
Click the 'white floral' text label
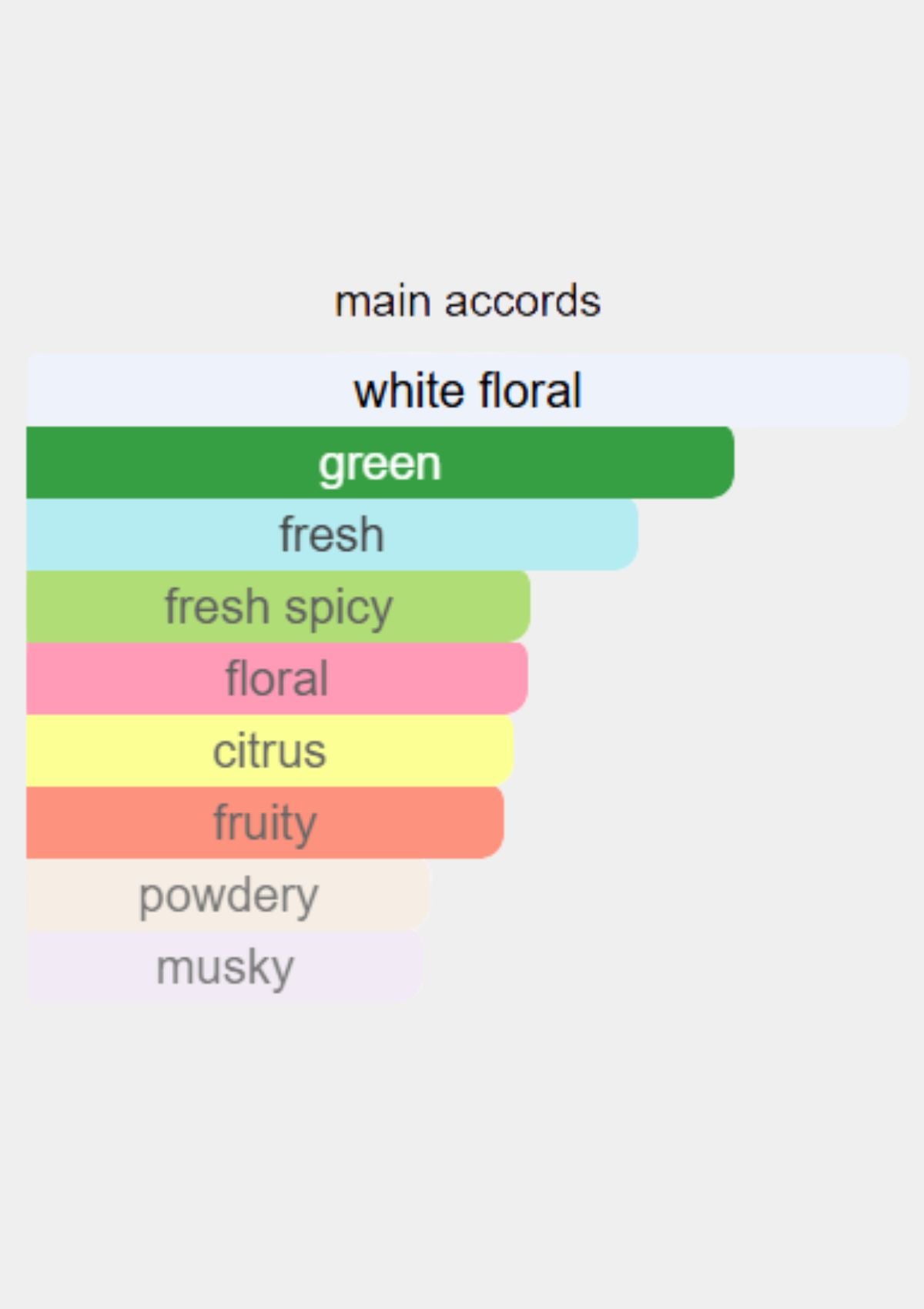pyautogui.click(x=467, y=390)
